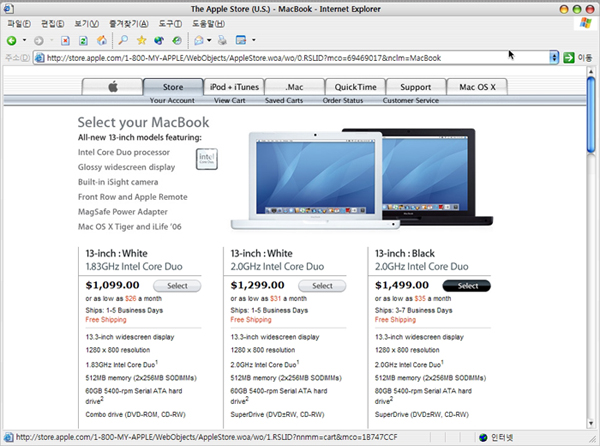Open the Back history dropdown arrow
The width and height of the screenshot is (600, 446).
(24, 40)
